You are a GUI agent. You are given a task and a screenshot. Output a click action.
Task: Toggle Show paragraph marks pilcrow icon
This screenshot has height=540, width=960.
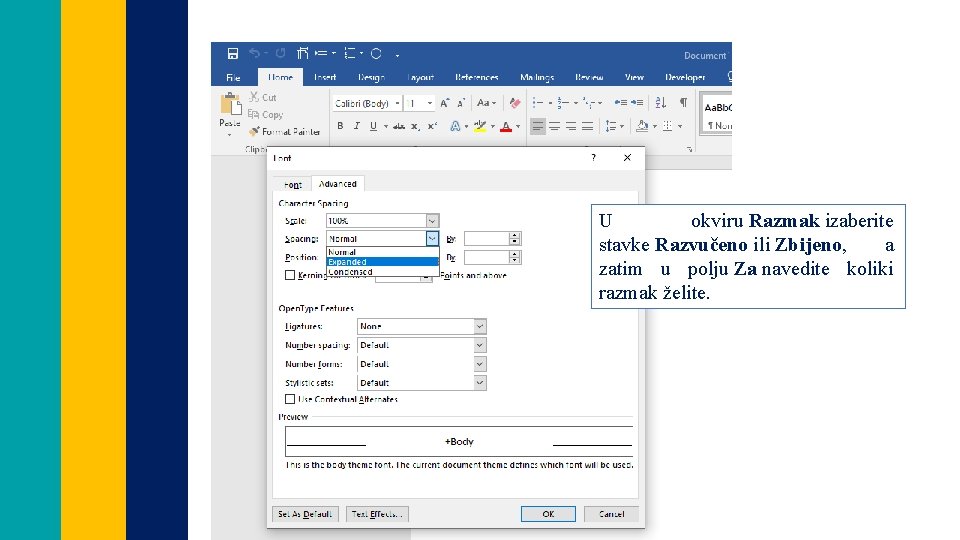pyautogui.click(x=683, y=102)
